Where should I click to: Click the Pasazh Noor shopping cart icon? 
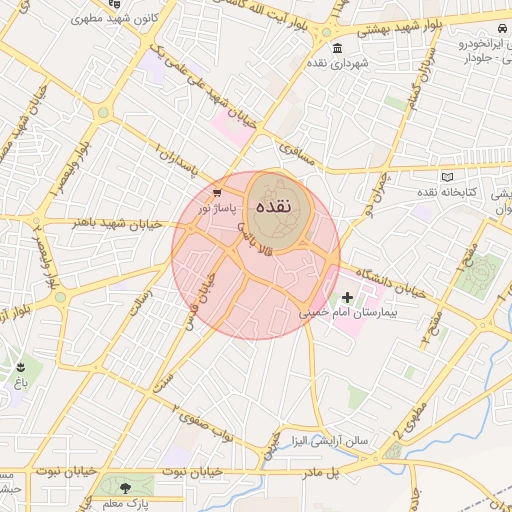click(x=217, y=193)
